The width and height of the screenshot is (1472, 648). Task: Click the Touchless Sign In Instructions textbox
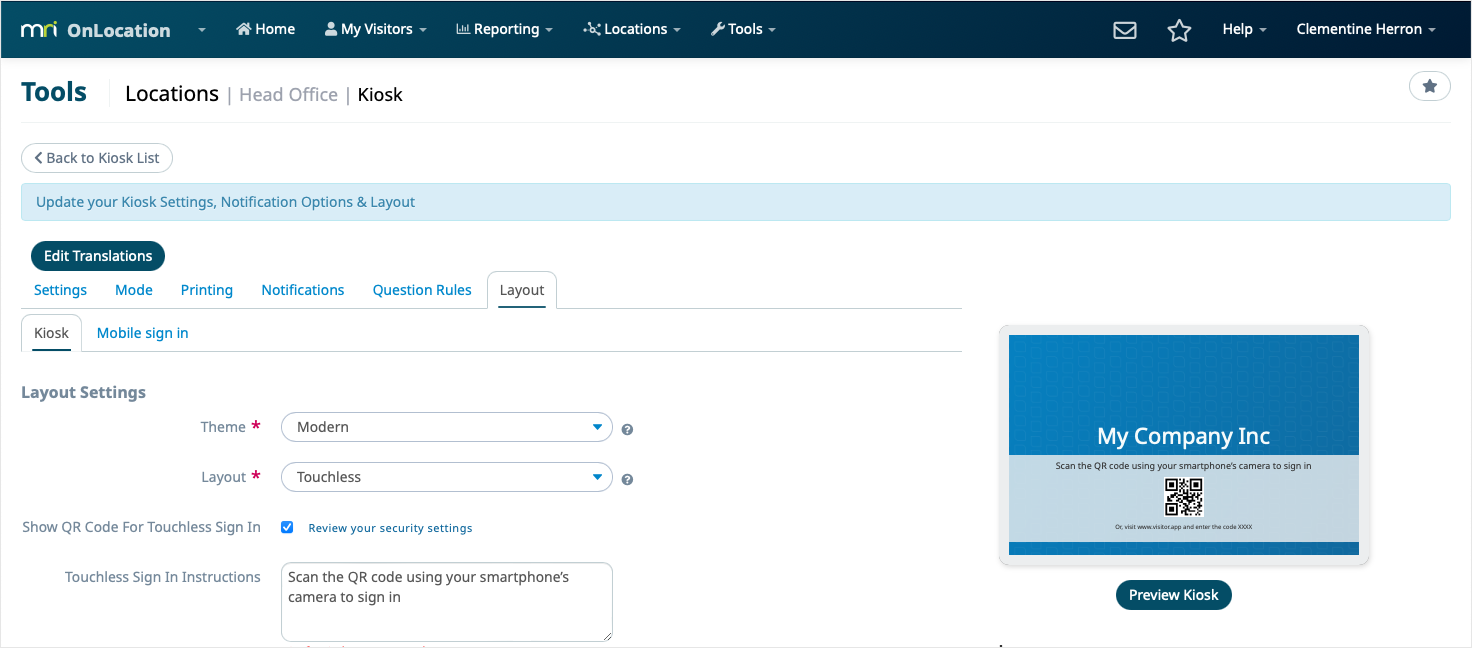[x=446, y=601]
